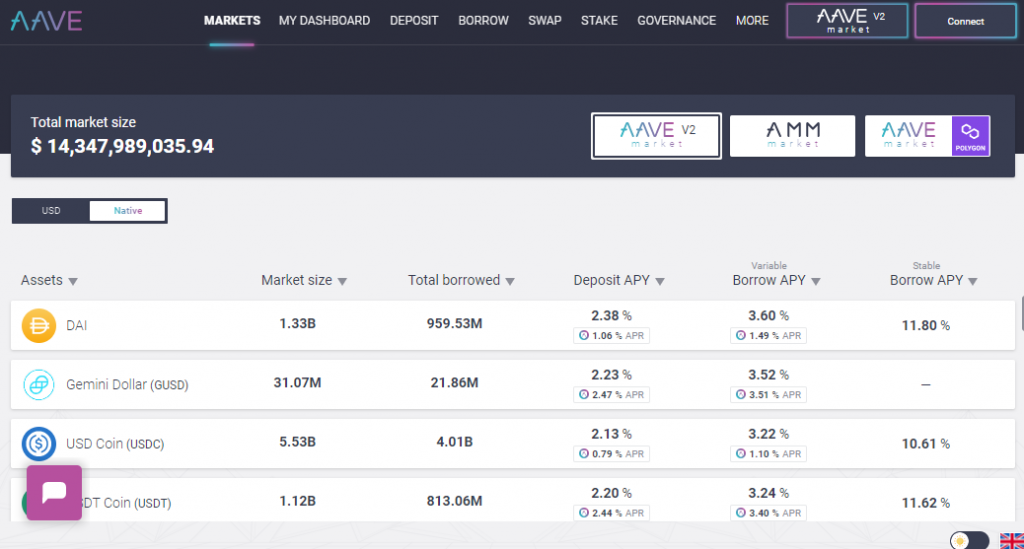Toggle the dark/light theme switch
Image resolution: width=1024 pixels, height=549 pixels.
(x=969, y=541)
